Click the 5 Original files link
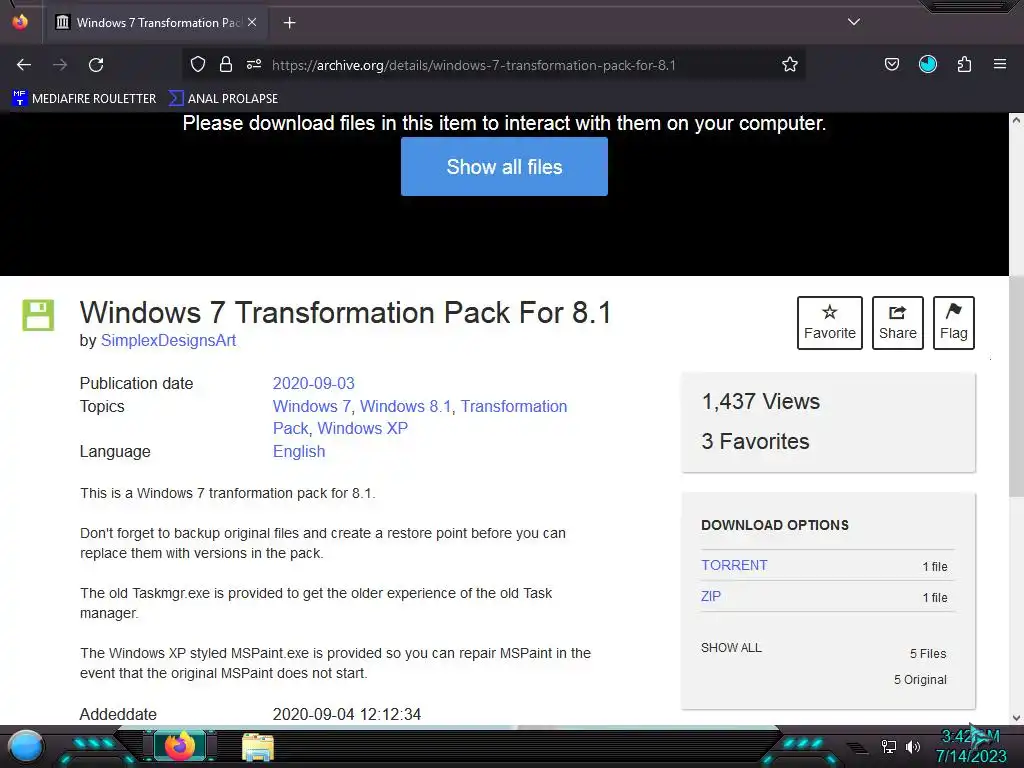The image size is (1024, 768). pyautogui.click(x=920, y=679)
